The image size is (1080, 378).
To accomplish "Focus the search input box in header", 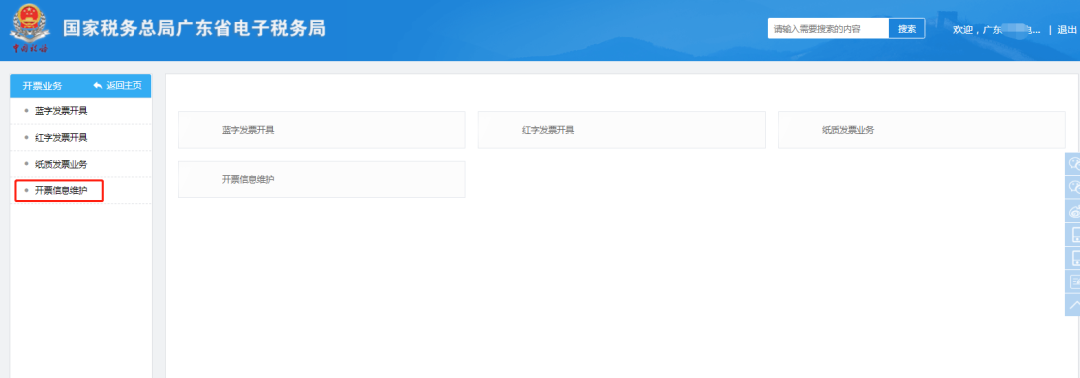I will [x=829, y=29].
